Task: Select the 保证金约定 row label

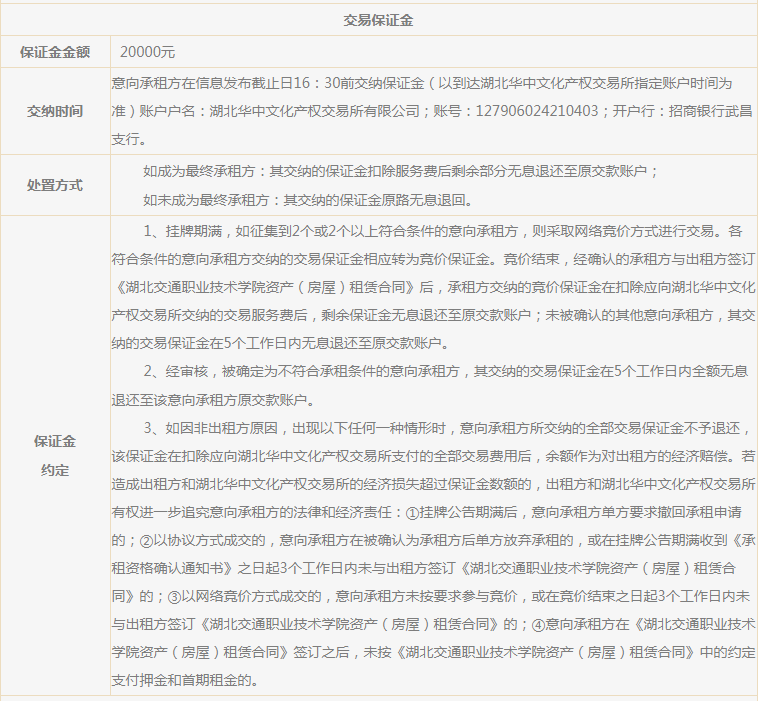Action: coord(55,455)
